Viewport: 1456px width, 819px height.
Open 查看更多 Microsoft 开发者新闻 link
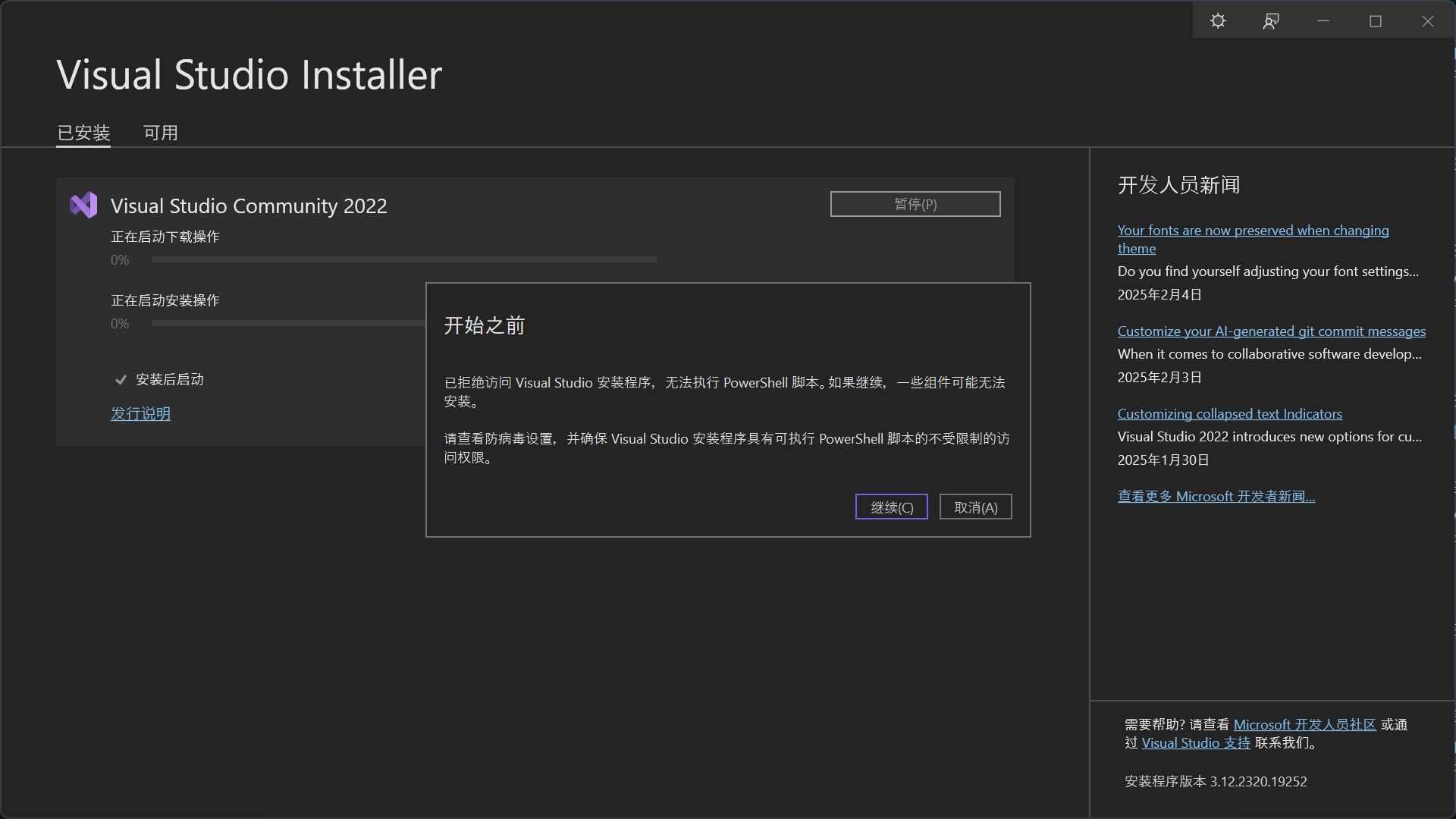click(1216, 497)
